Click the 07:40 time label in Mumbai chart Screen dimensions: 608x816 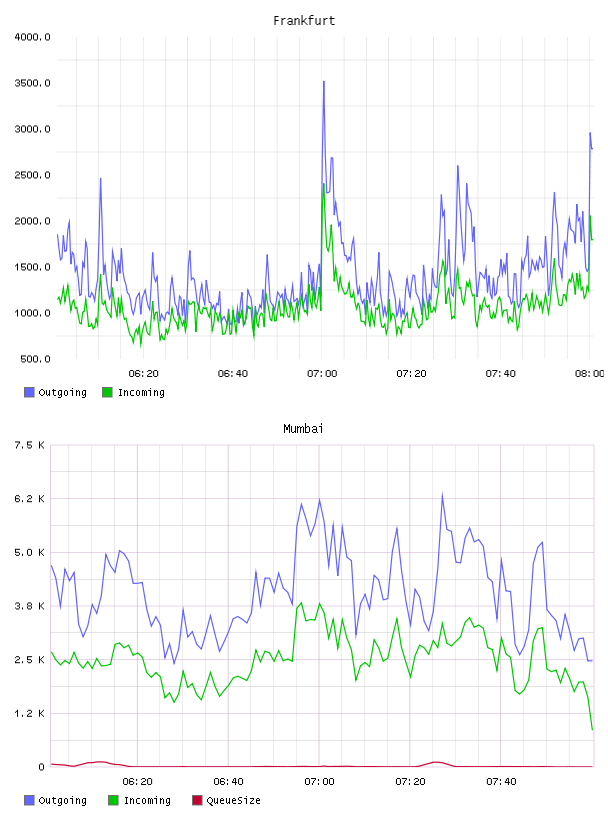coord(501,782)
